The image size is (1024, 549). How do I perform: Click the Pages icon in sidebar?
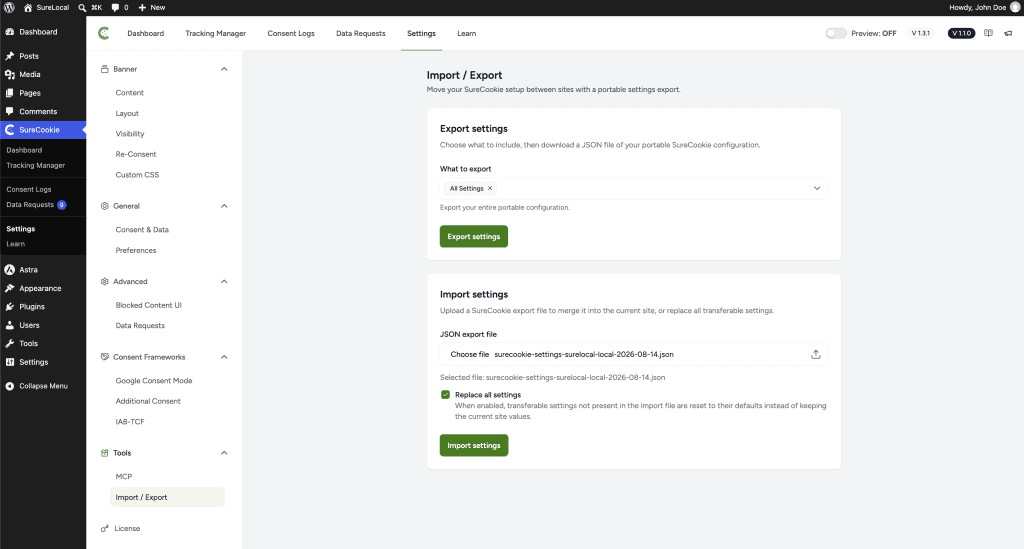coord(10,93)
